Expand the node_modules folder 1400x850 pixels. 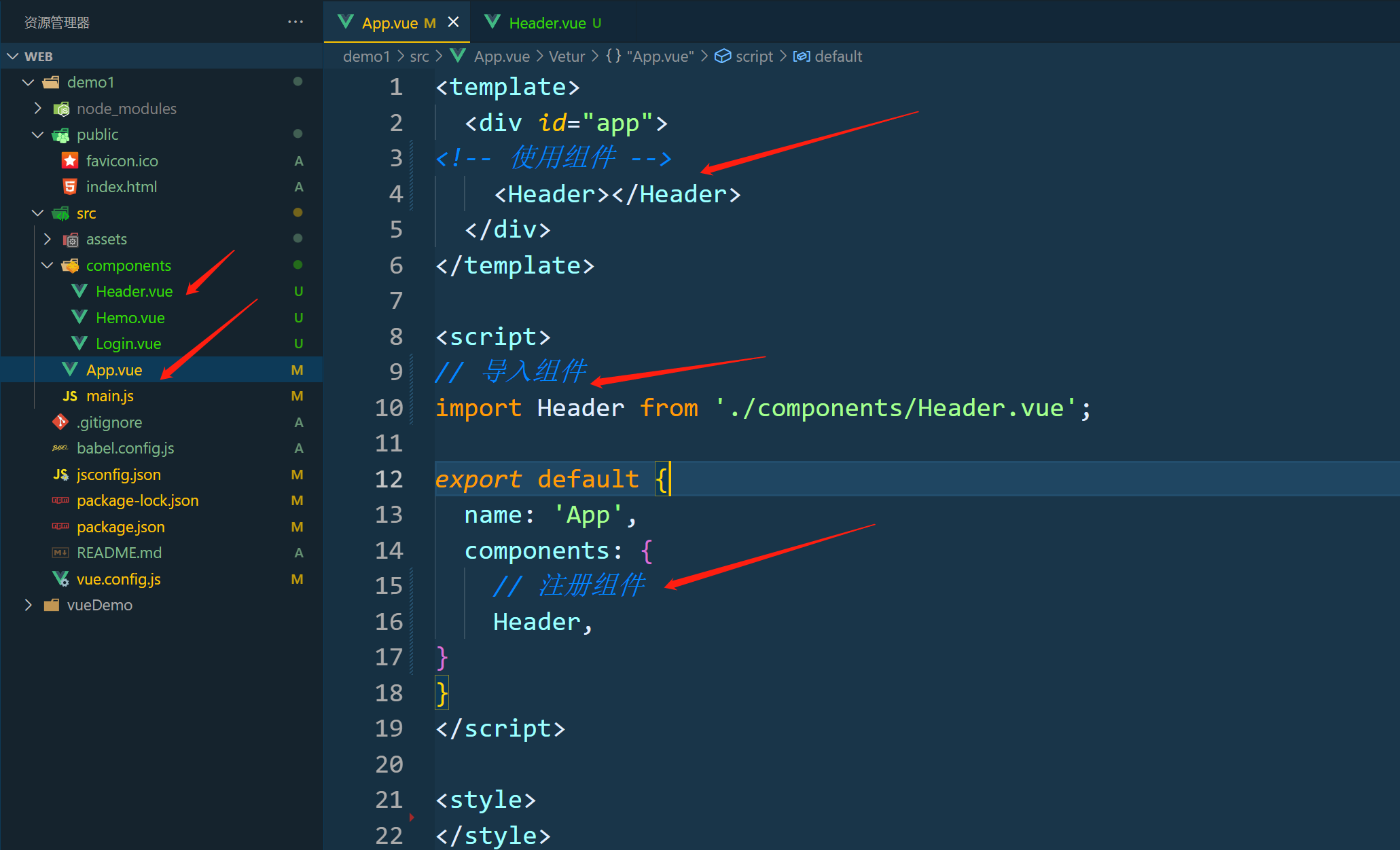(x=37, y=109)
